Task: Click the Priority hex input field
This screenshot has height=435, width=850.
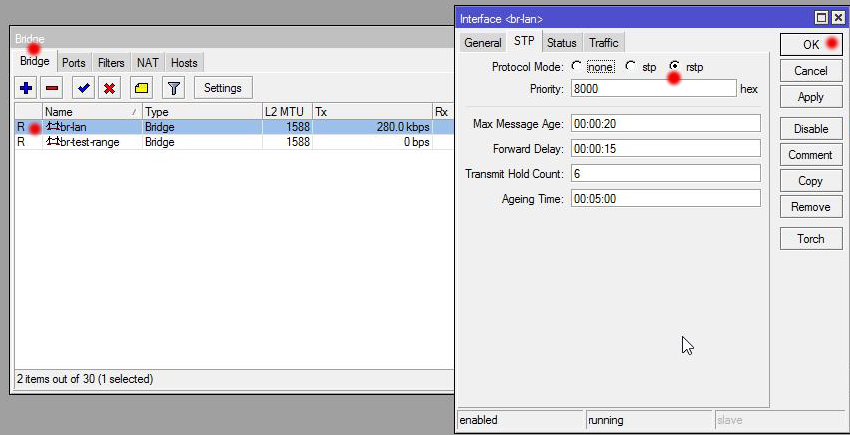Action: click(x=654, y=88)
